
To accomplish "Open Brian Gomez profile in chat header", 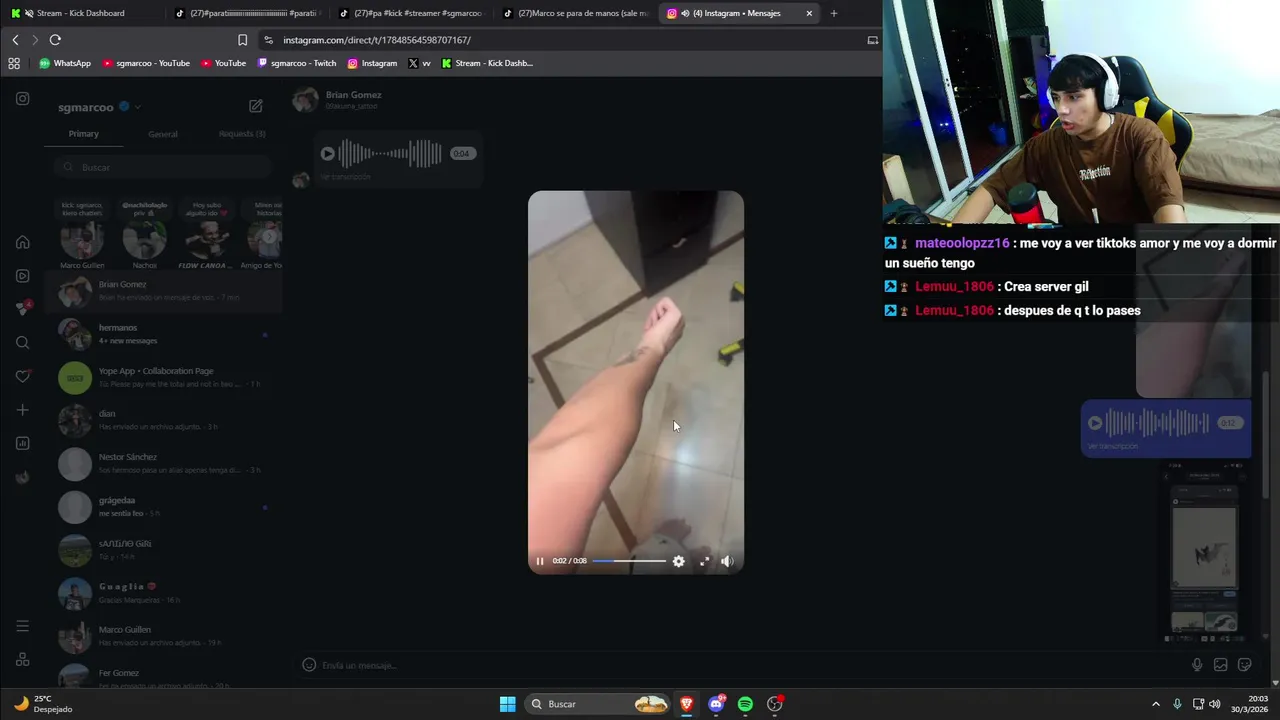I will pyautogui.click(x=338, y=99).
